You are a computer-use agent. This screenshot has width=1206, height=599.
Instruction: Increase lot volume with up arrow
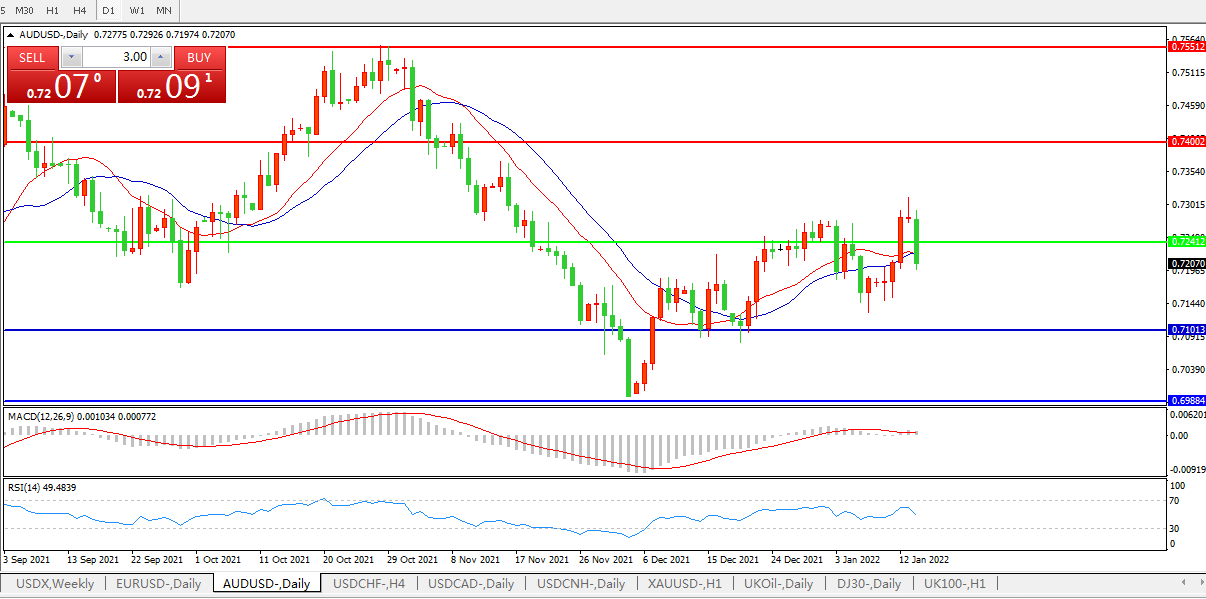(161, 57)
